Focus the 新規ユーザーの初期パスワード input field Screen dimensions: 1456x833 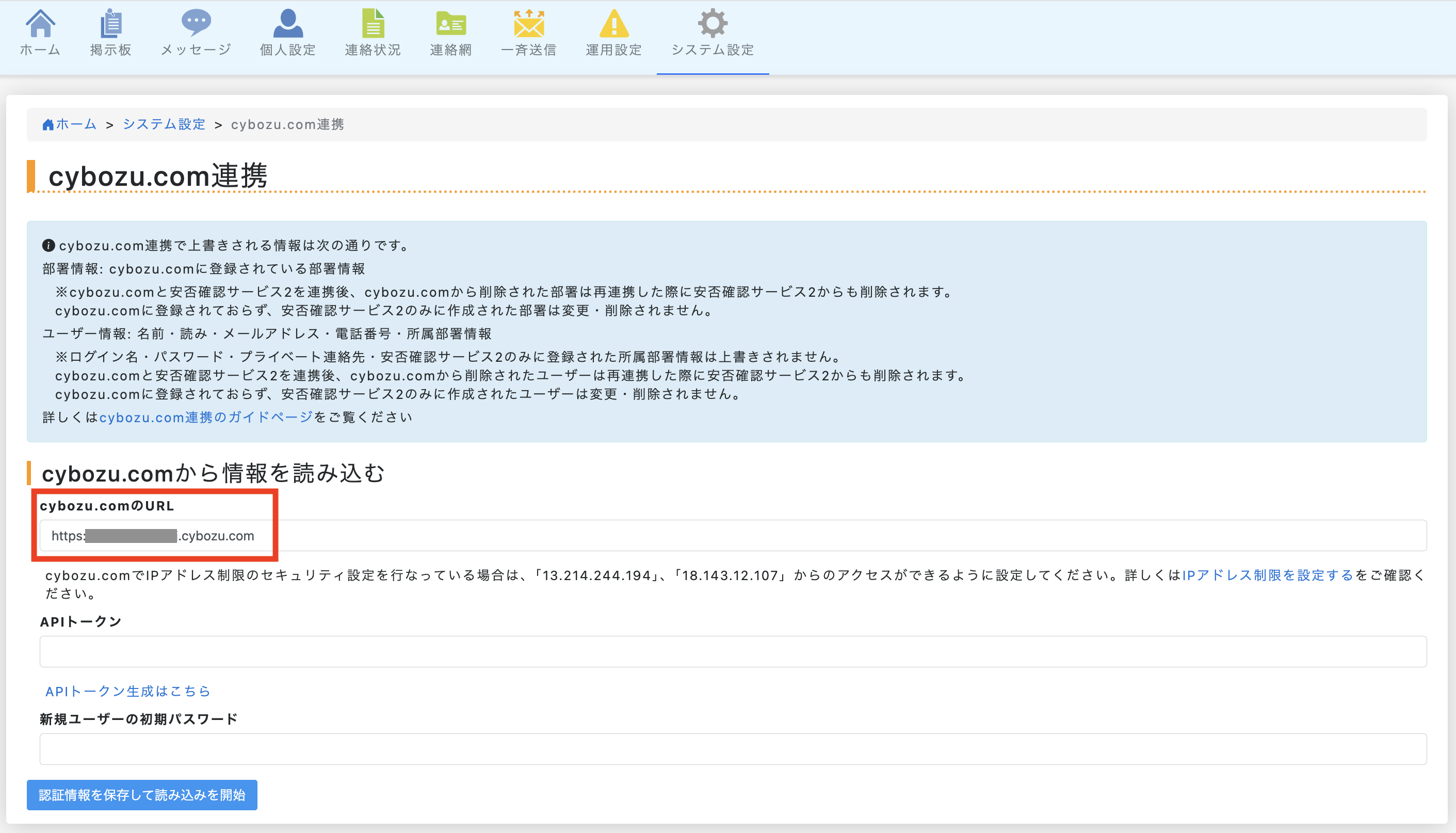pos(733,749)
